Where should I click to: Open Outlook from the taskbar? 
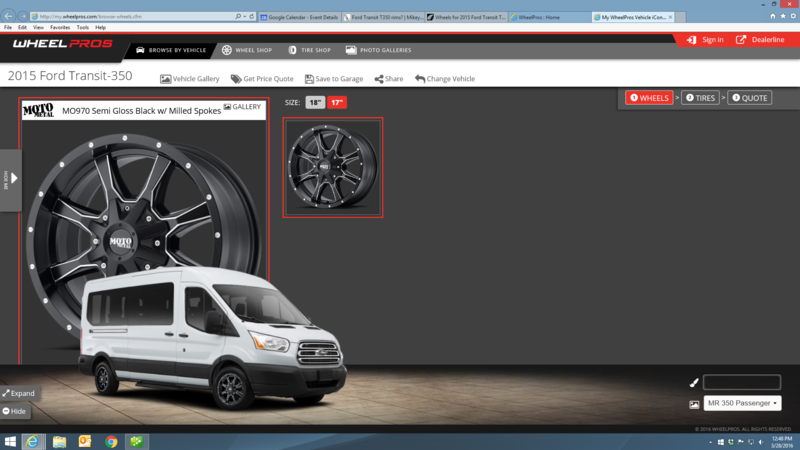click(x=85, y=442)
